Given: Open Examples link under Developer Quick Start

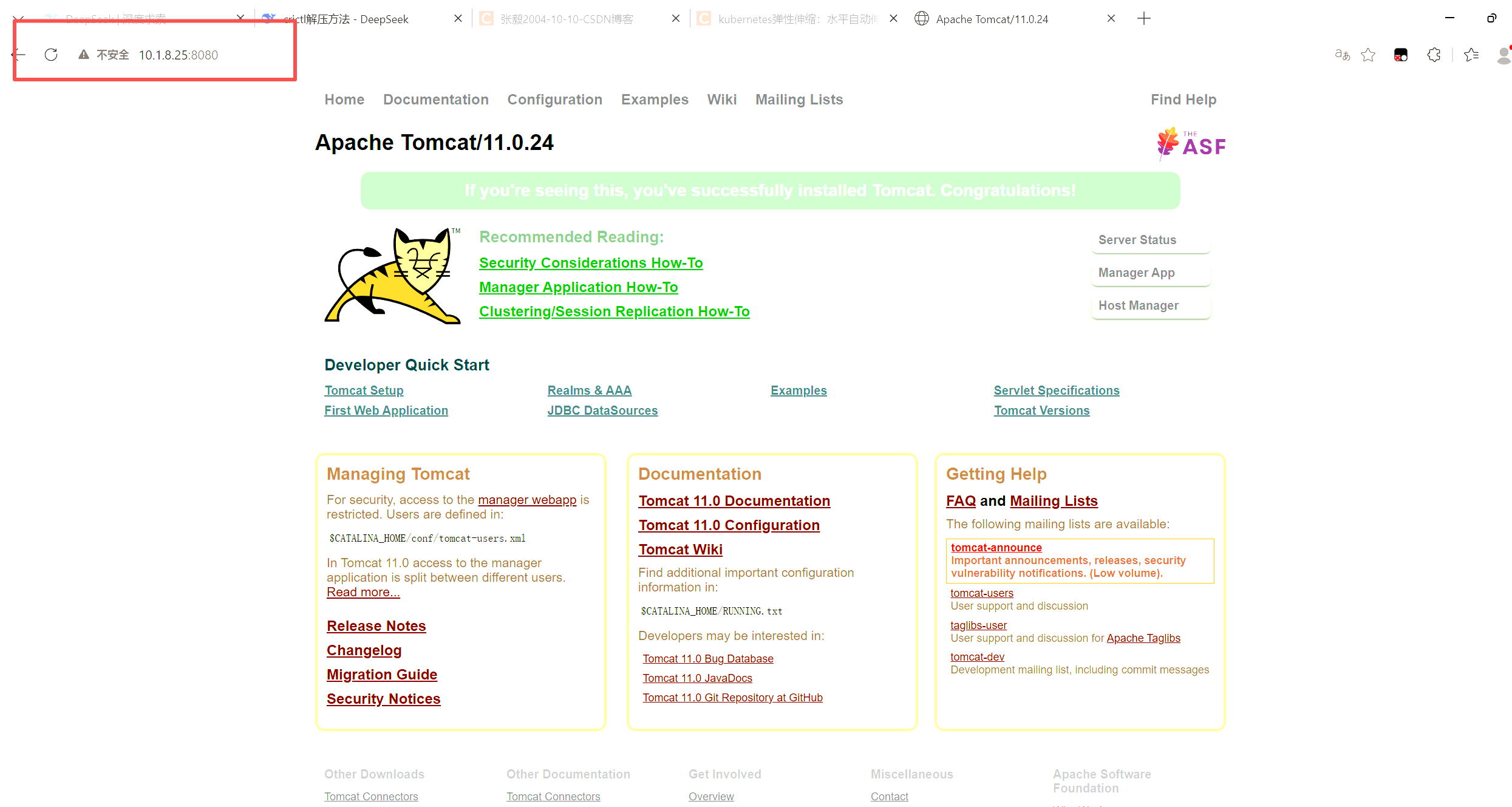Looking at the screenshot, I should click(799, 390).
